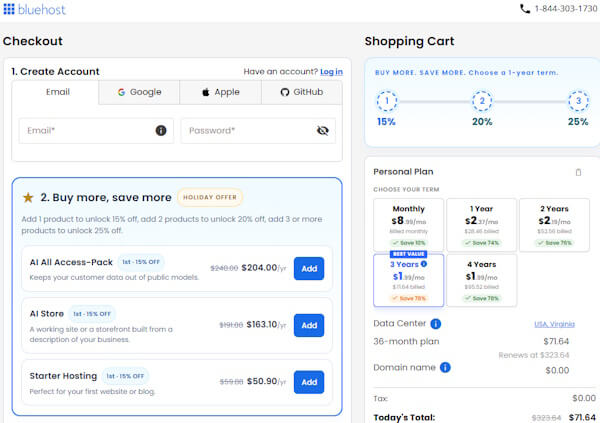Click the trash icon for Personal Plan

pyautogui.click(x=578, y=172)
